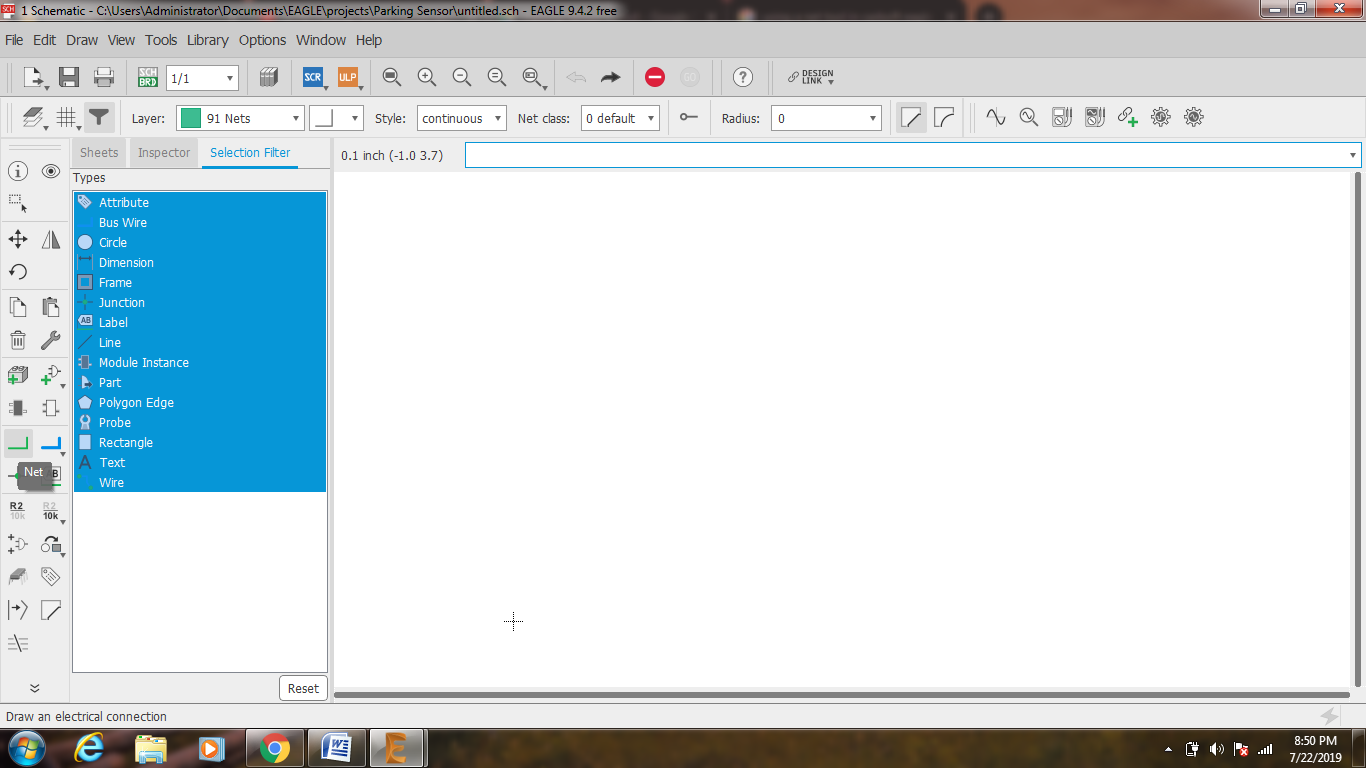
Task: Open the Library menu
Action: [208, 40]
